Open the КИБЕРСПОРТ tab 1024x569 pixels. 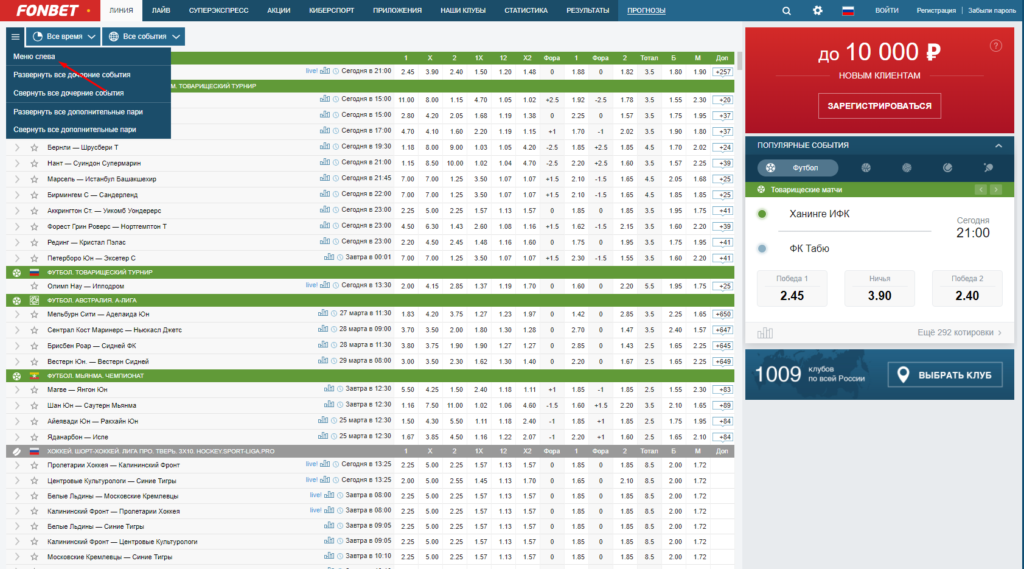(x=332, y=10)
